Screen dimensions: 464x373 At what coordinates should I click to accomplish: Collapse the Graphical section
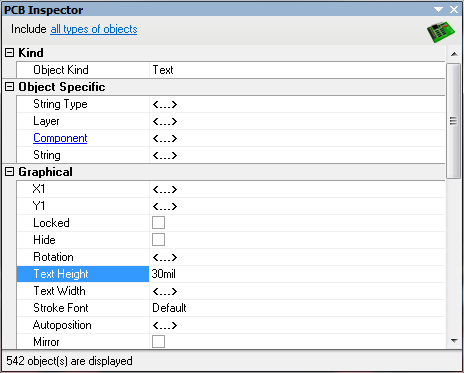10,172
